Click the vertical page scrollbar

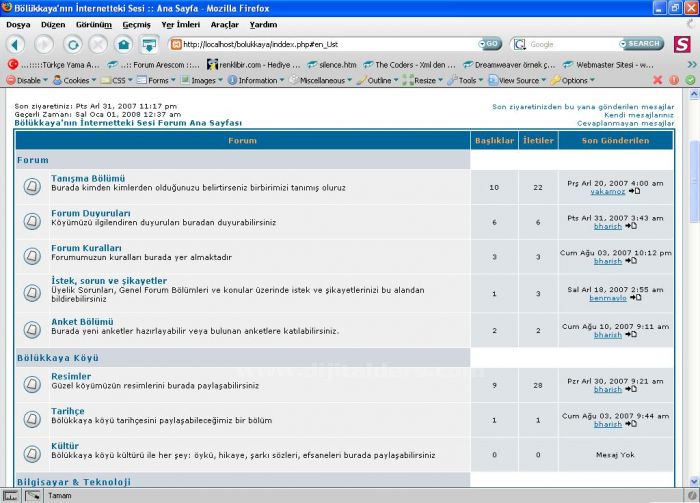(x=694, y=300)
